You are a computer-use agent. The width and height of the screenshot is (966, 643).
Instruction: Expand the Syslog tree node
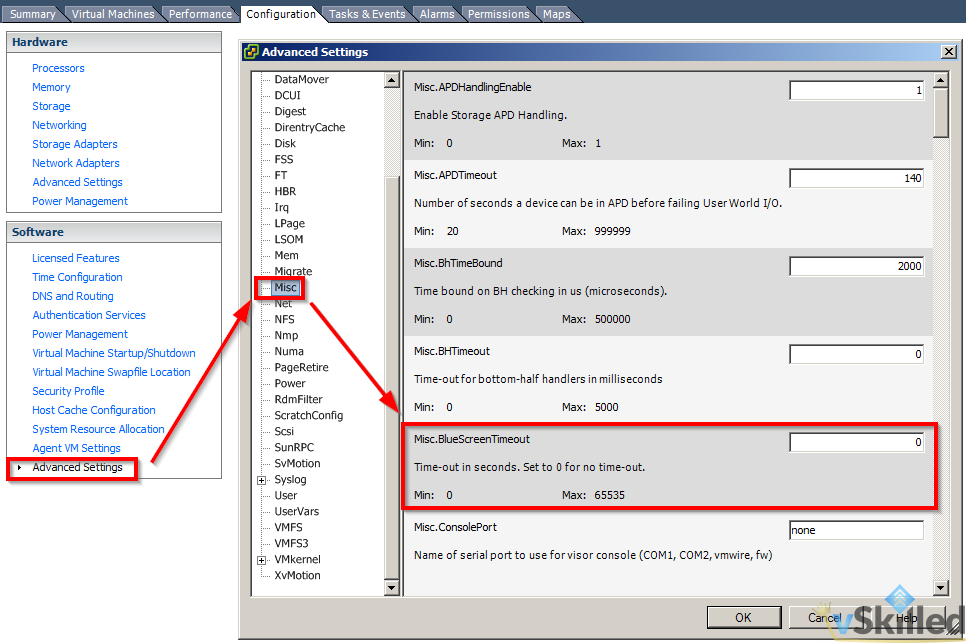[x=260, y=479]
